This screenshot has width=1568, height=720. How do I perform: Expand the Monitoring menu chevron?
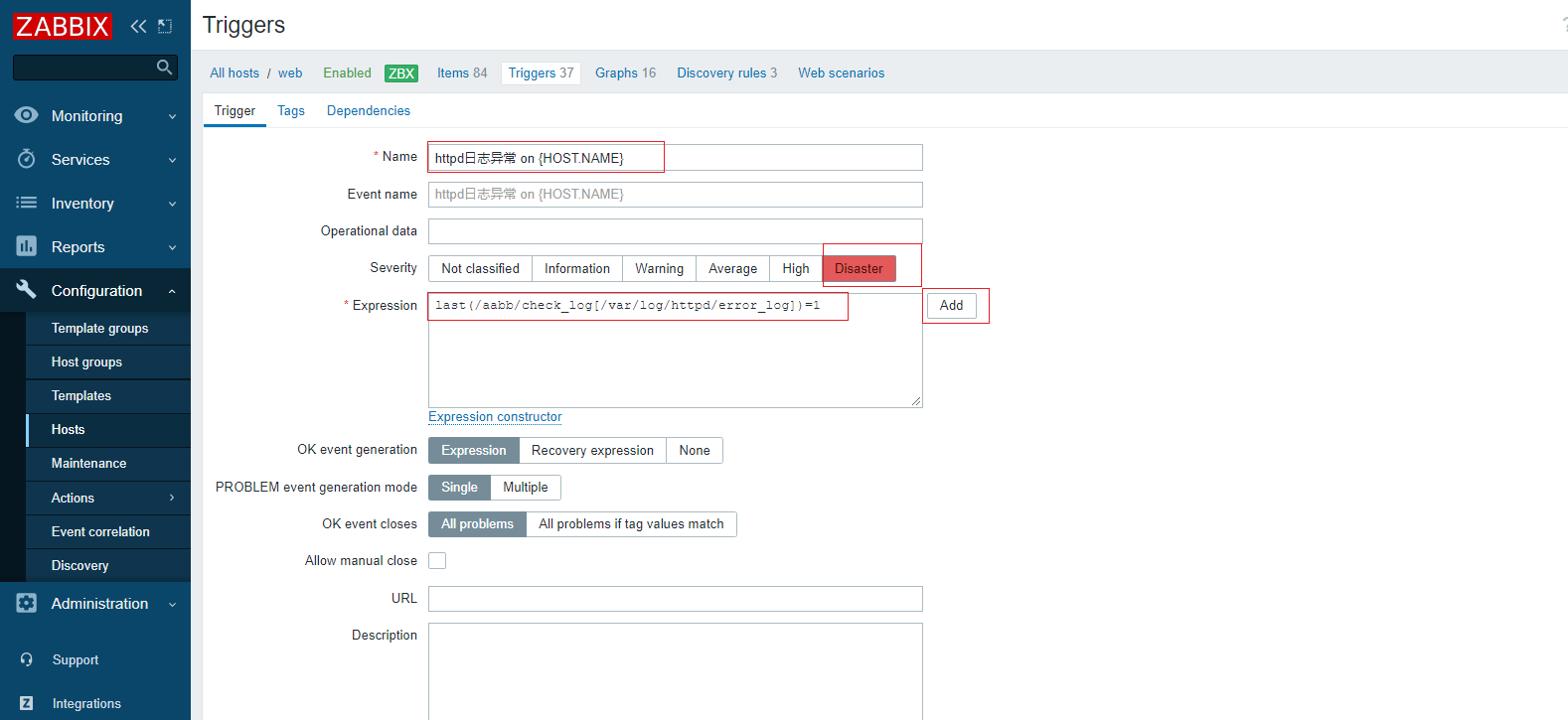(172, 116)
